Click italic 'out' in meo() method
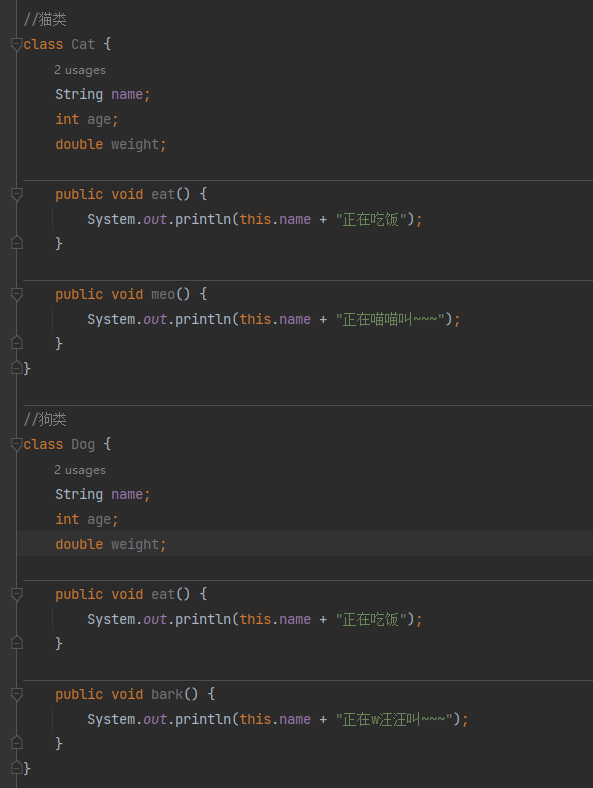The width and height of the screenshot is (593, 788). [155, 320]
